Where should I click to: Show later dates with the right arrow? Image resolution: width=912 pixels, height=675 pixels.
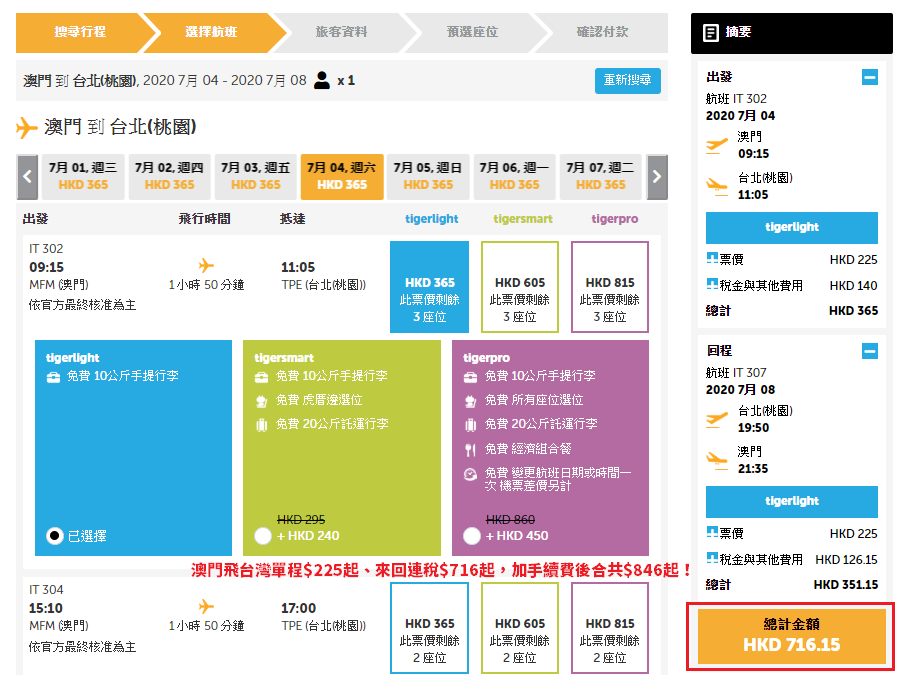[x=657, y=177]
